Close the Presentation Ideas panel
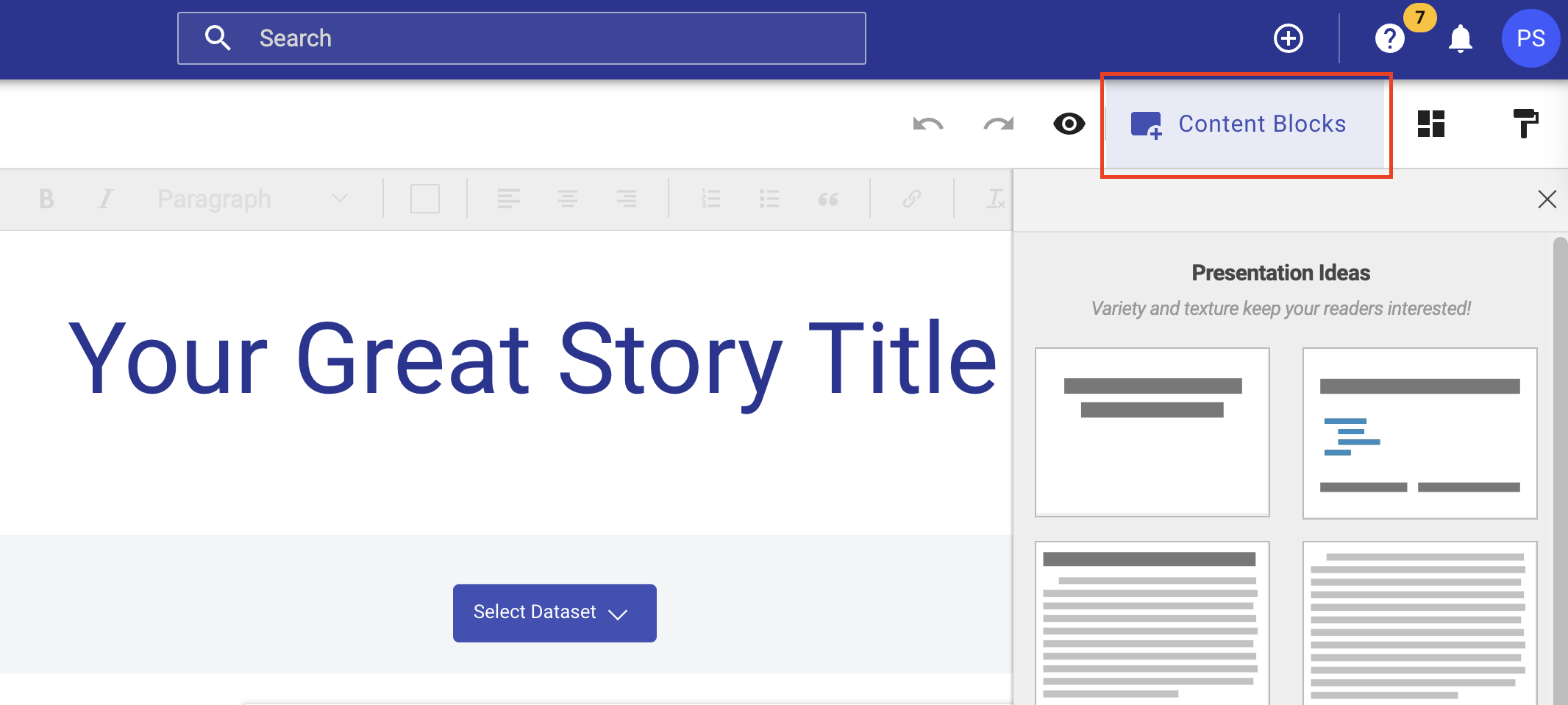 point(1547,199)
